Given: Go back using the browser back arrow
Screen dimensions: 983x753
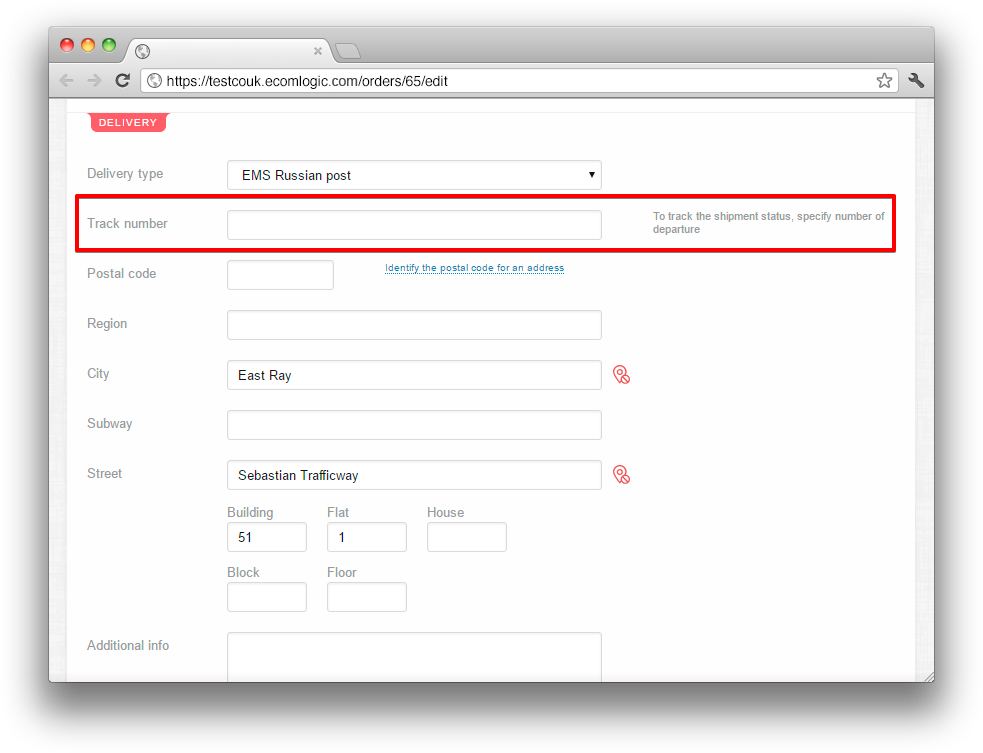Looking at the screenshot, I should click(x=67, y=80).
